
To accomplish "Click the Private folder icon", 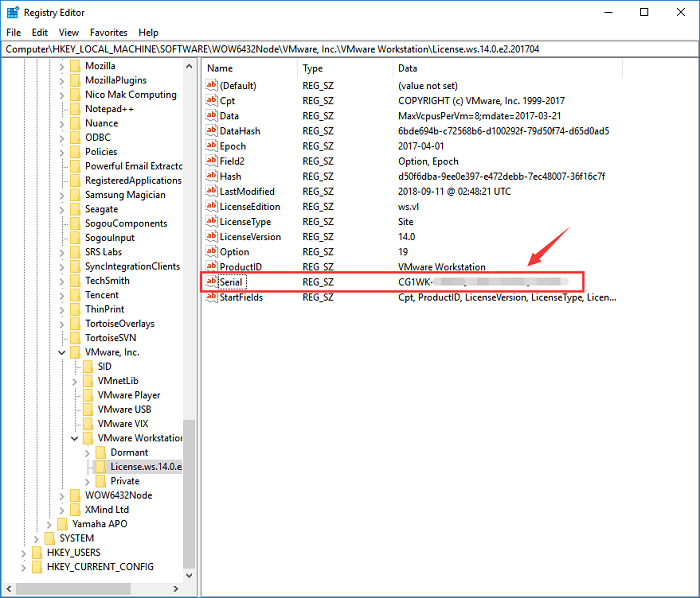I will (101, 481).
